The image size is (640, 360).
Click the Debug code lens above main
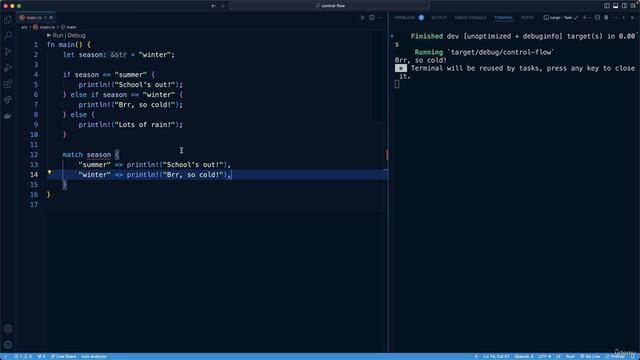pos(77,36)
